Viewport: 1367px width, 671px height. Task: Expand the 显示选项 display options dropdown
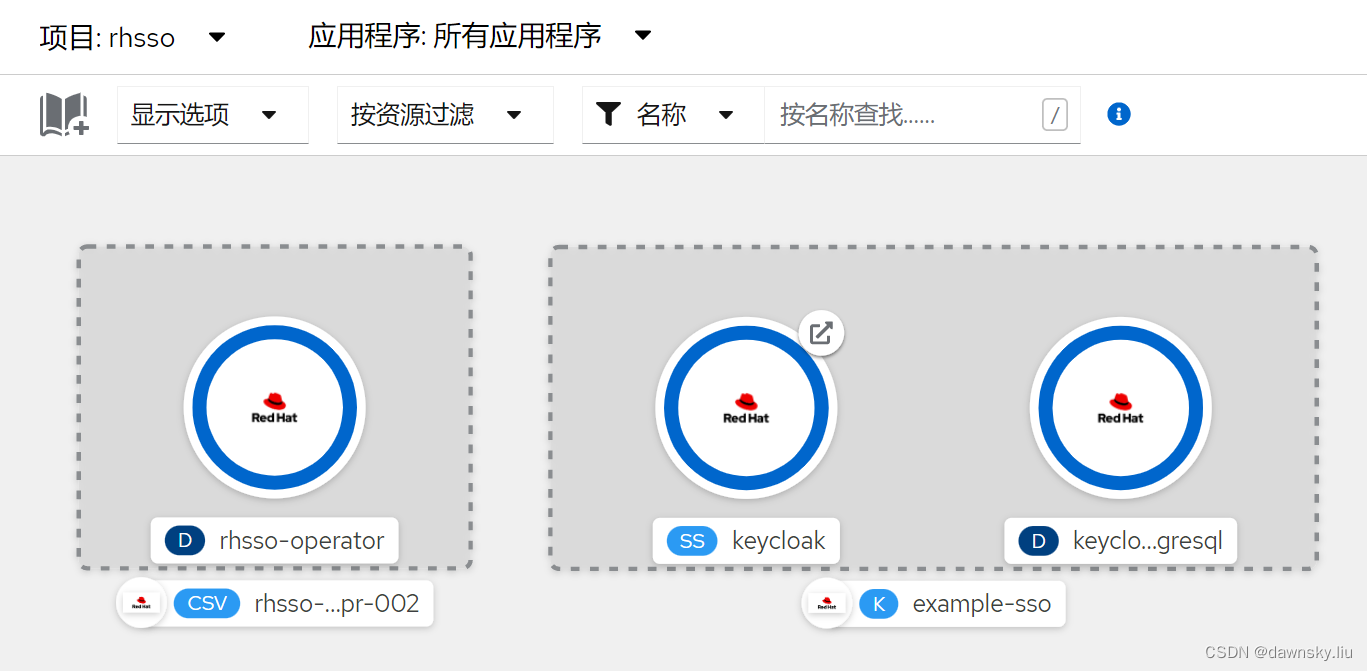[213, 115]
